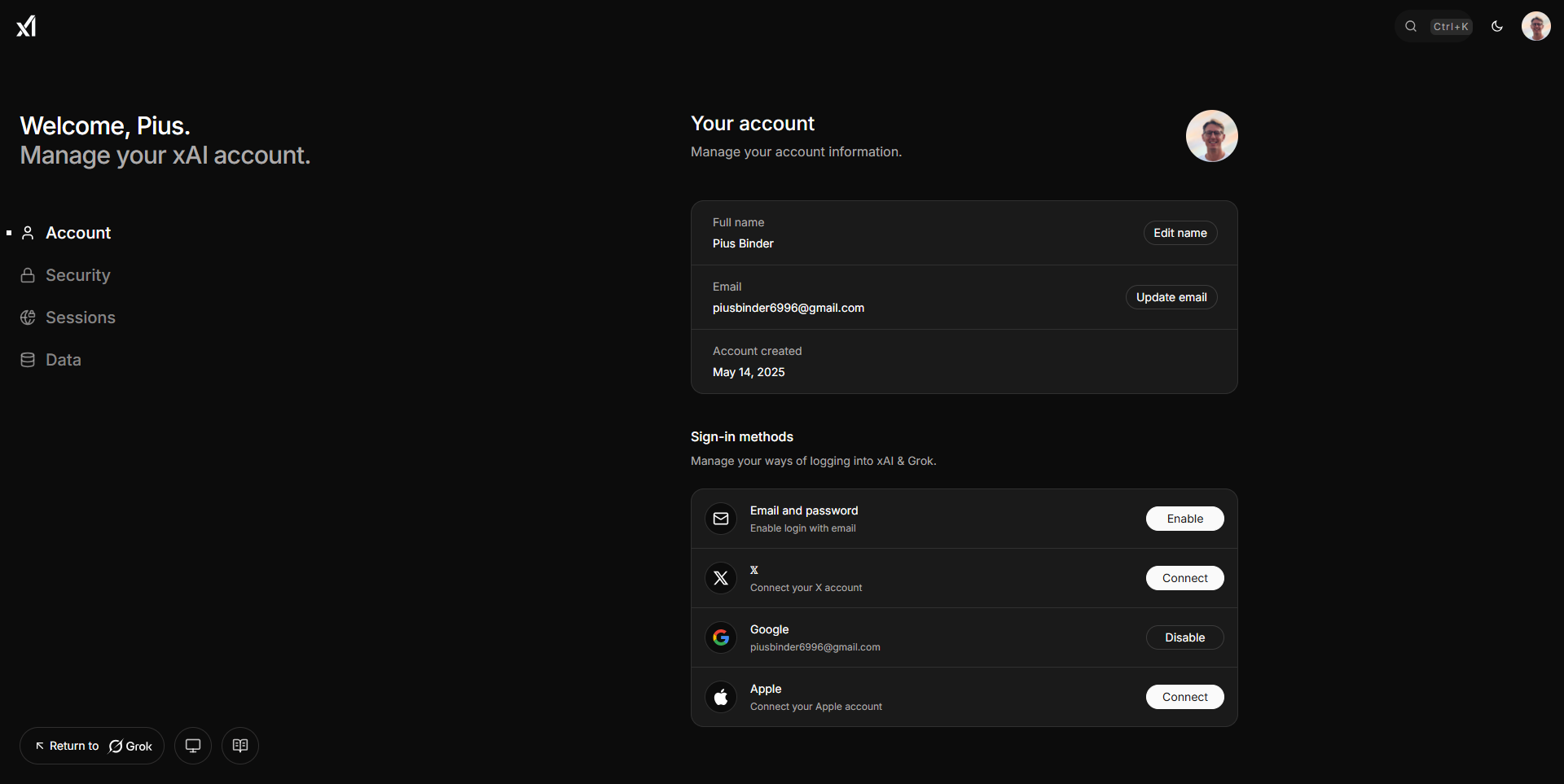This screenshot has width=1564, height=784.
Task: Click Return to Grok button
Action: (92, 746)
